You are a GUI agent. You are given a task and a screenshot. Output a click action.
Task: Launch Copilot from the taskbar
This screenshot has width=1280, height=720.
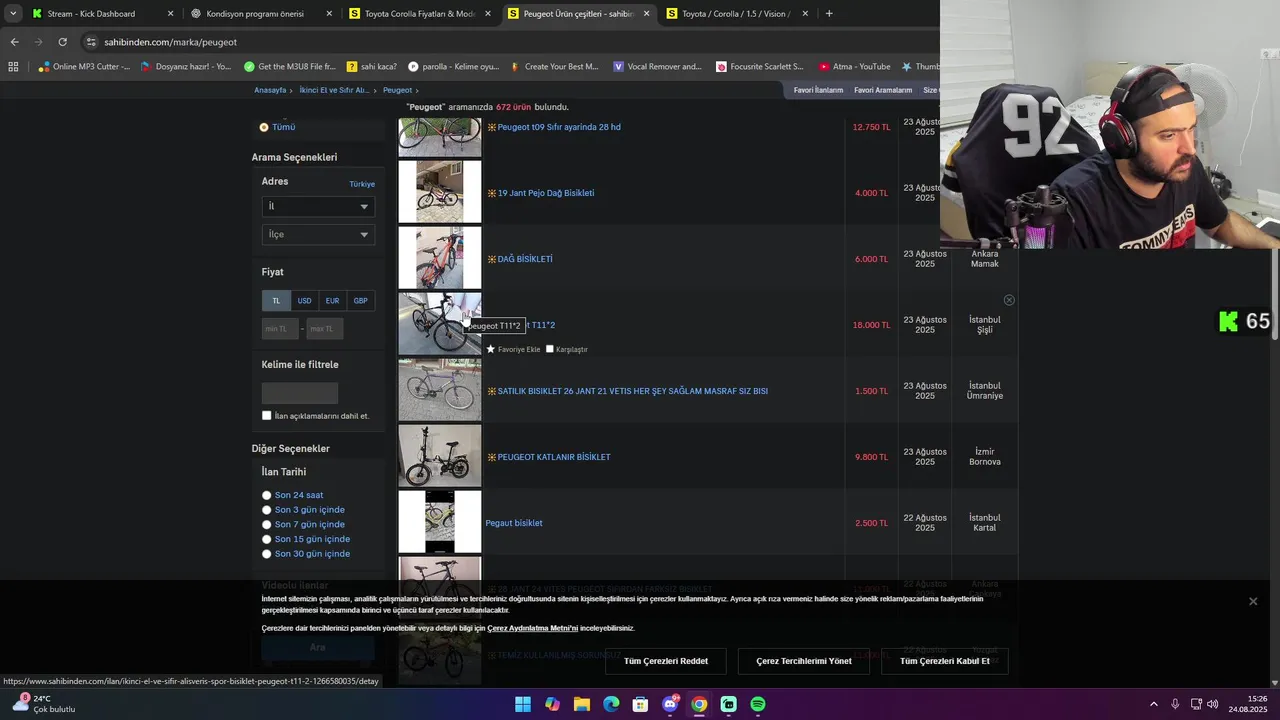coord(552,704)
